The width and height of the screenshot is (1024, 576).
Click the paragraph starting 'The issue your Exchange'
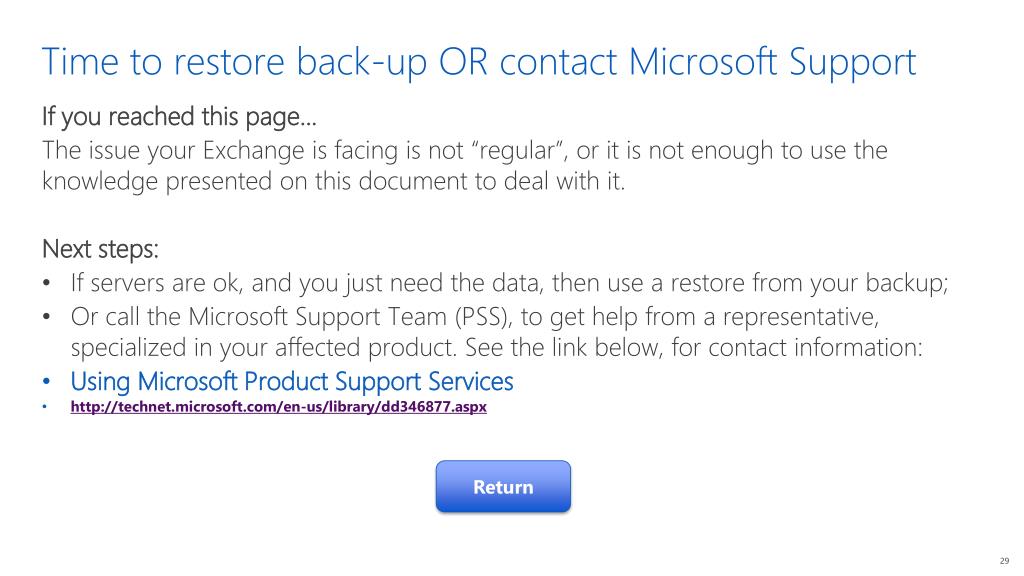click(x=464, y=166)
